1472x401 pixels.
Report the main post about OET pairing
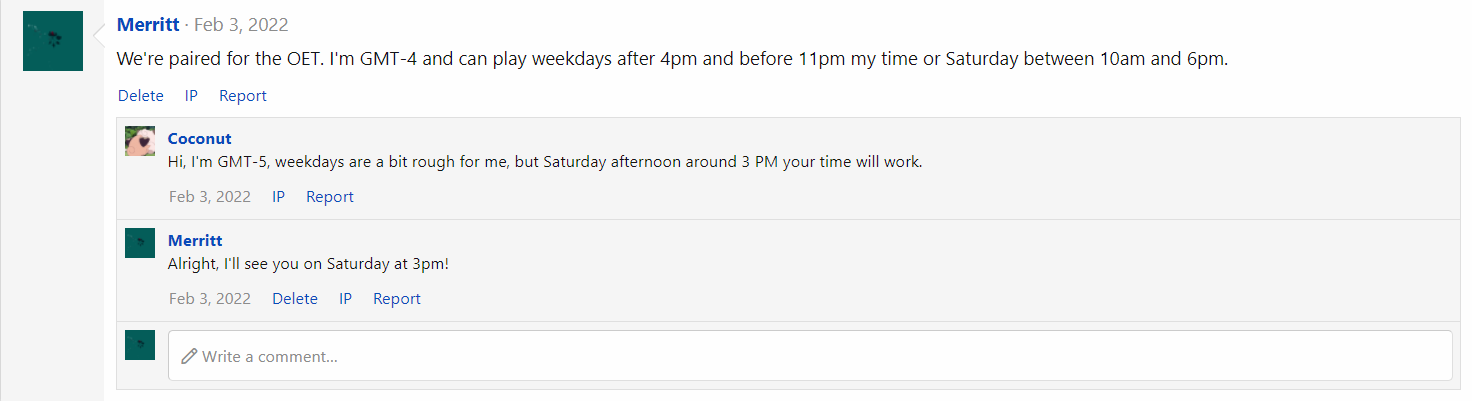[x=243, y=96]
